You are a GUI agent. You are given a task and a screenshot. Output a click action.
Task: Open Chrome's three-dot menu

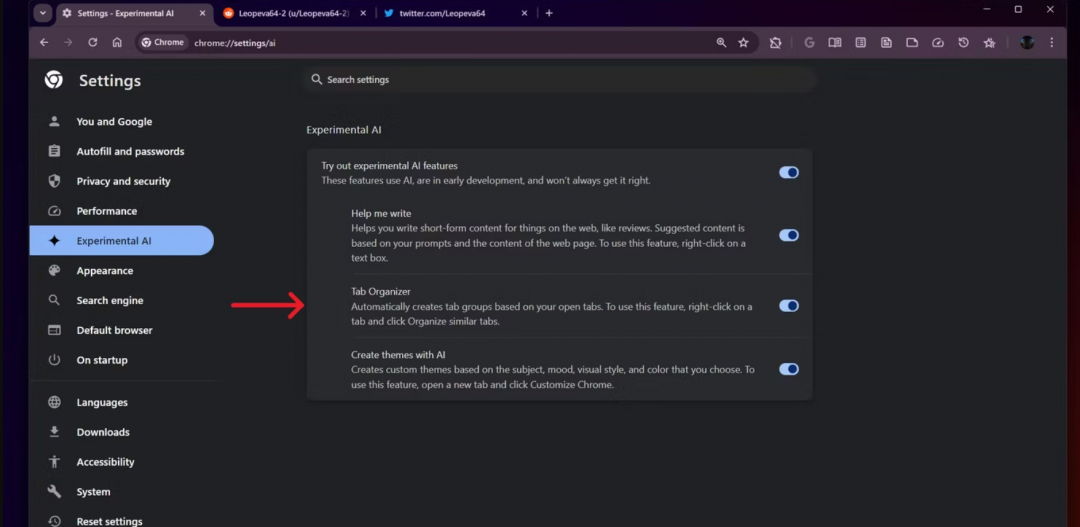click(x=1053, y=43)
